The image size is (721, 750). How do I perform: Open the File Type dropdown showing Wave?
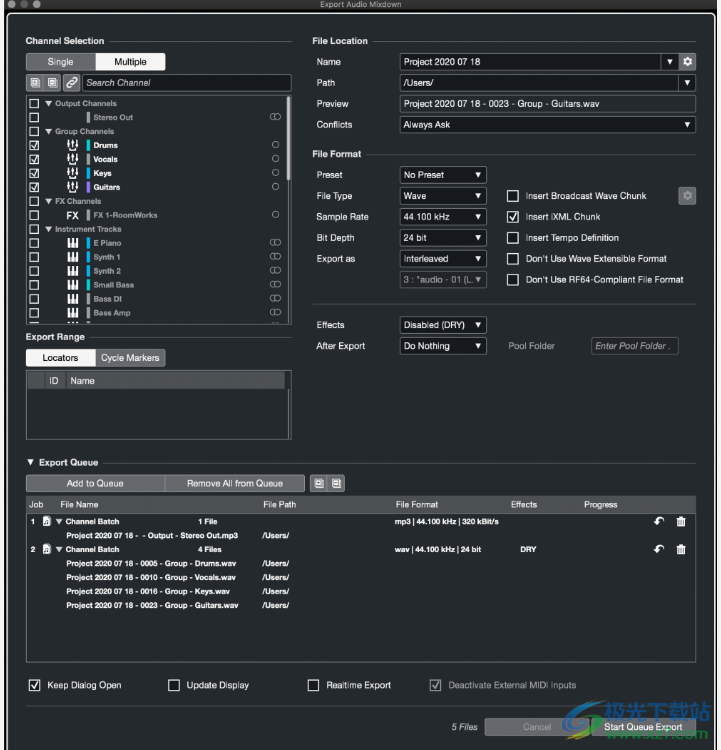[443, 196]
